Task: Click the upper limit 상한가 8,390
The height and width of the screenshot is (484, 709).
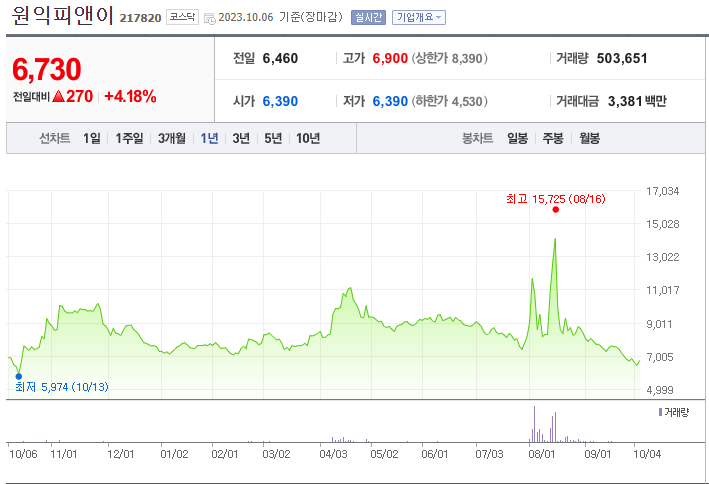Action: pyautogui.click(x=449, y=58)
